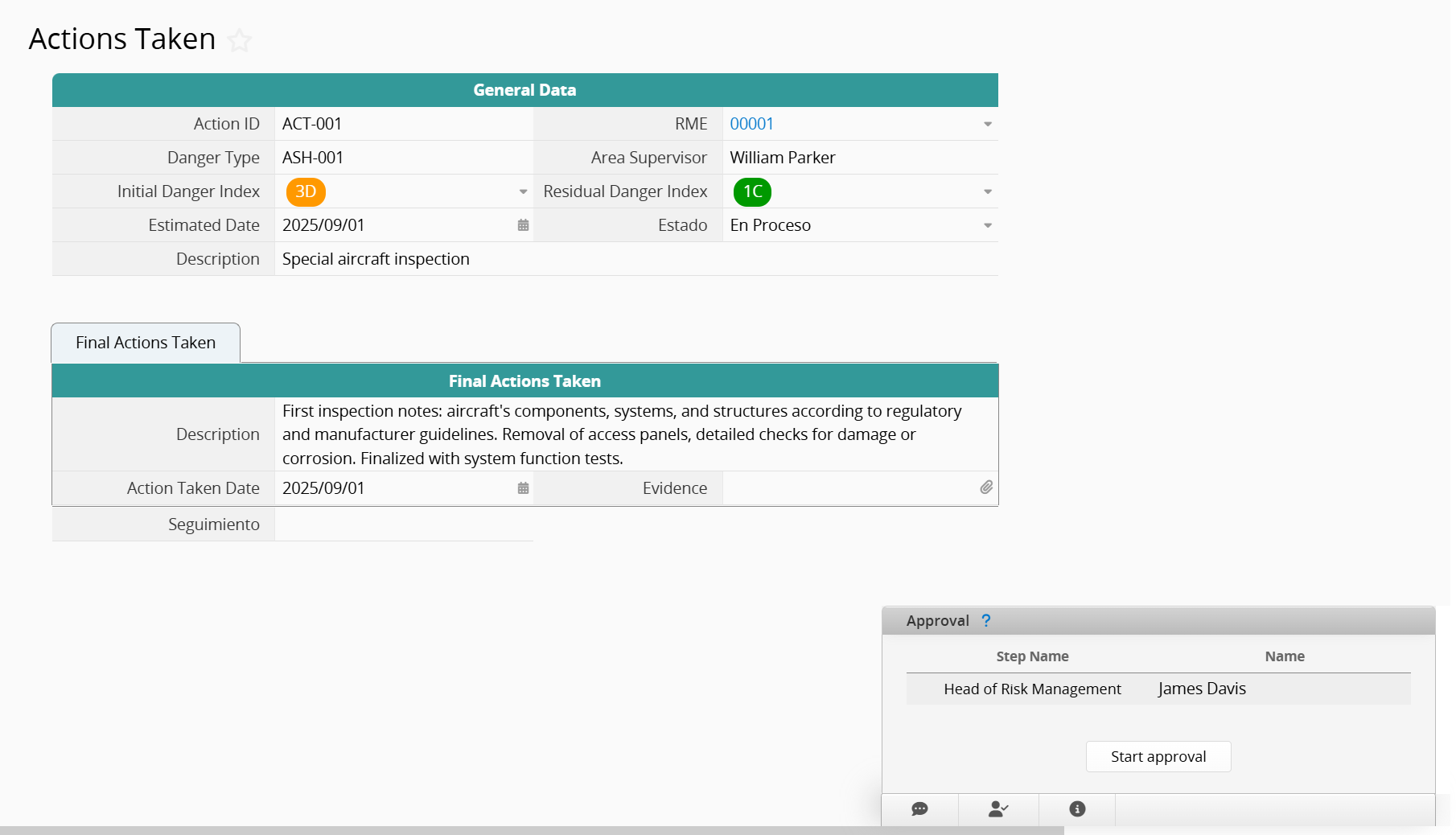The image size is (1456, 835).
Task: Expand the Initial Danger Index dropdown
Action: 523,192
